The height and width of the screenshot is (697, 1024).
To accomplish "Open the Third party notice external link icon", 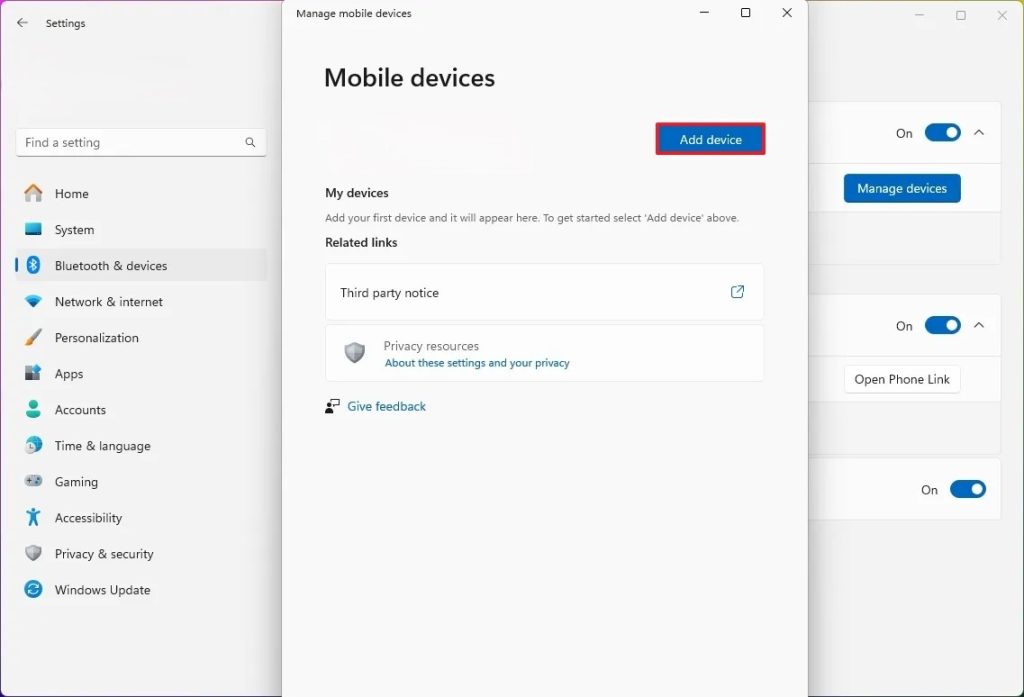I will tap(737, 292).
